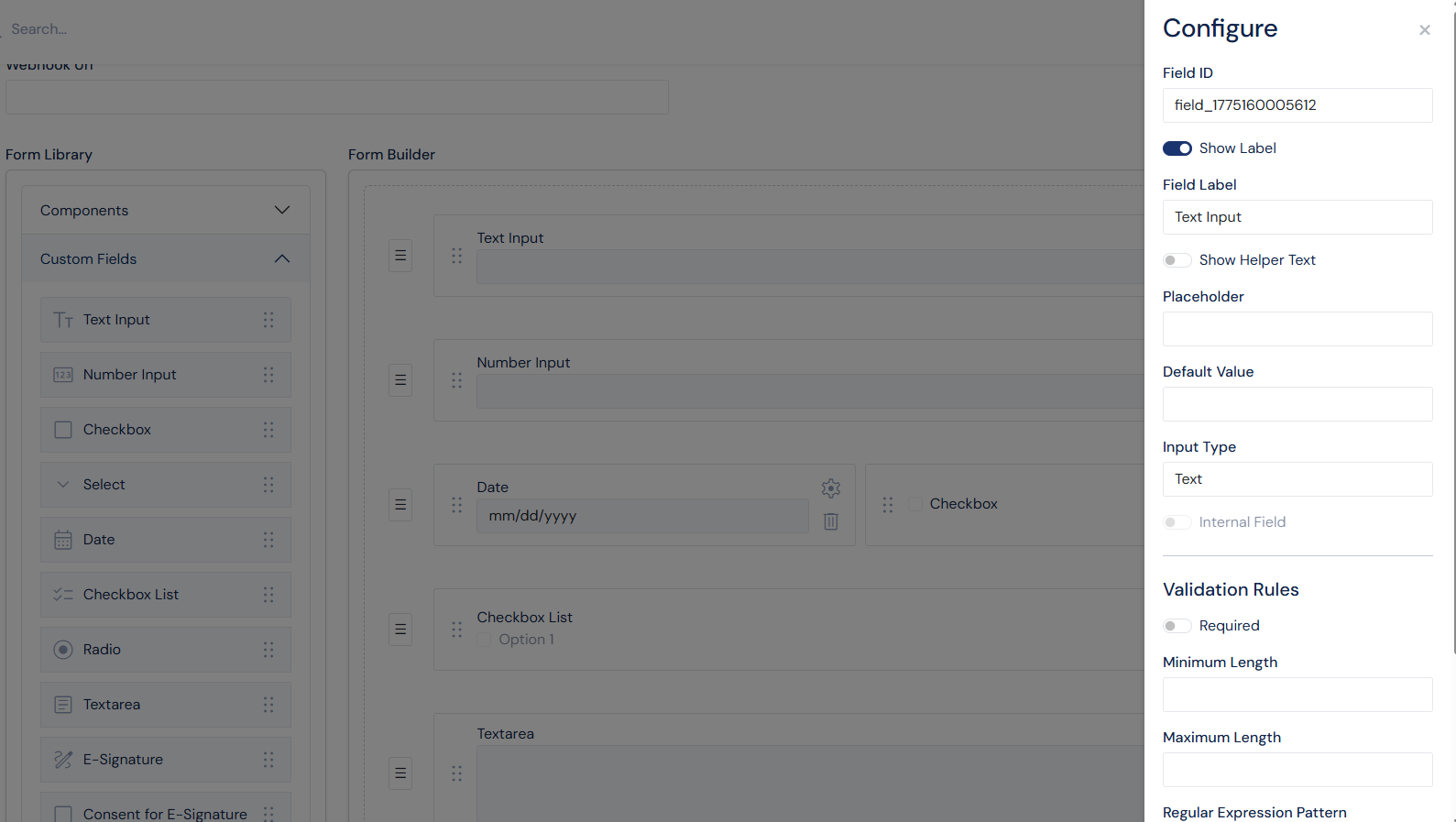Click the Date calendar icon in Custom Fields

pyautogui.click(x=62, y=539)
